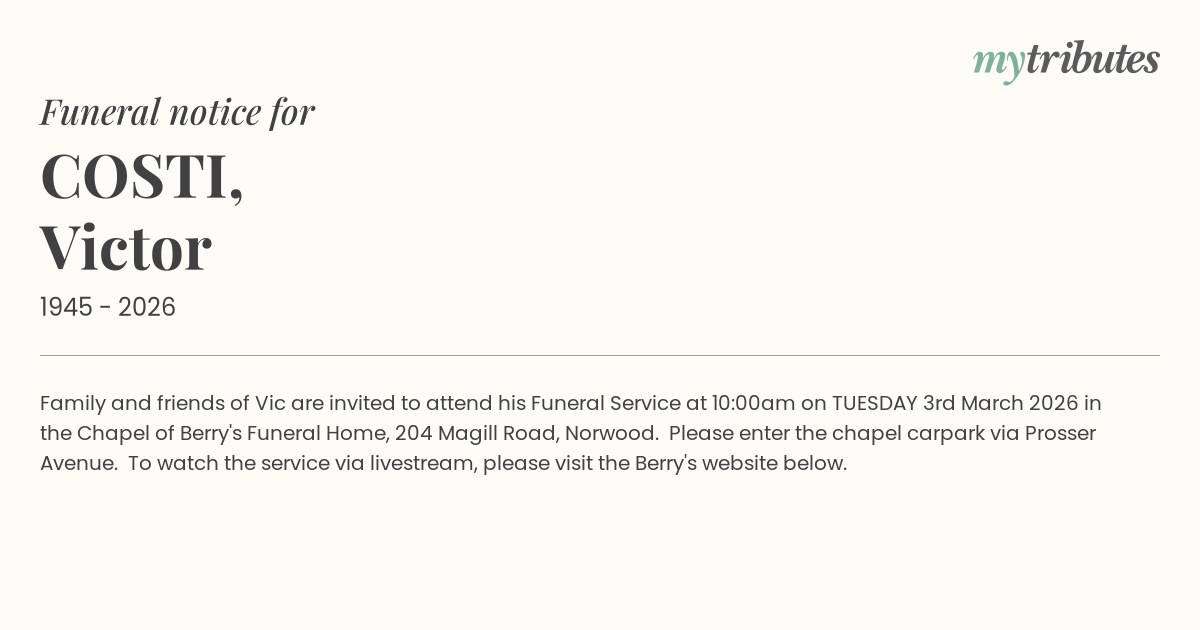1200x630 pixels.
Task: Click the words "Funeral Service" in the paragraph
Action: point(605,403)
